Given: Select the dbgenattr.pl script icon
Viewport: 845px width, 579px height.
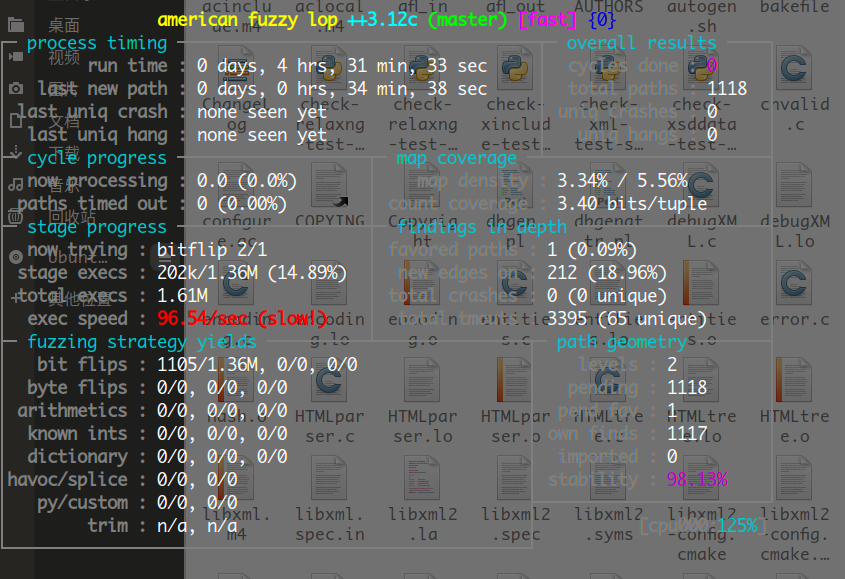Looking at the screenshot, I should [609, 185].
